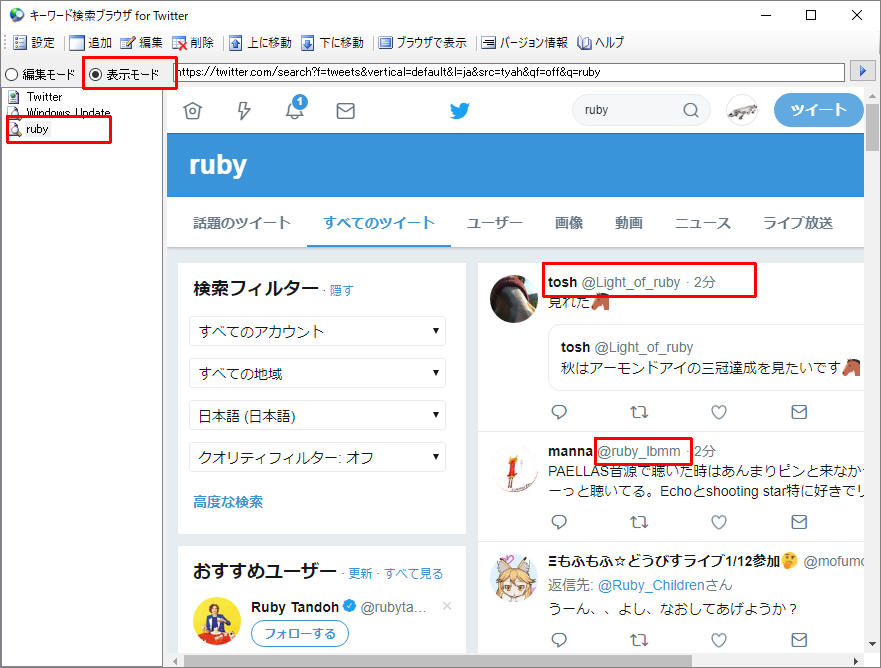The image size is (881, 668).
Task: Switch to ユーザー tab
Action: coord(494,223)
